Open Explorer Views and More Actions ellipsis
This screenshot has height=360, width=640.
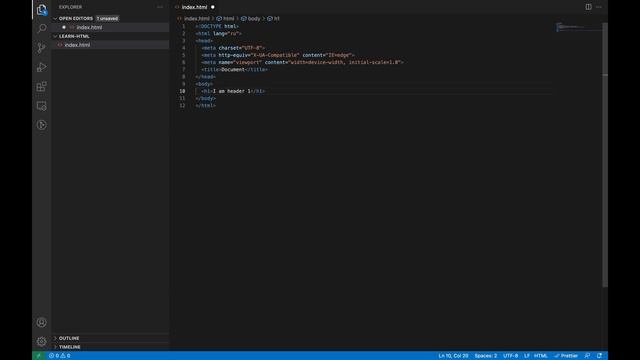[x=160, y=7]
